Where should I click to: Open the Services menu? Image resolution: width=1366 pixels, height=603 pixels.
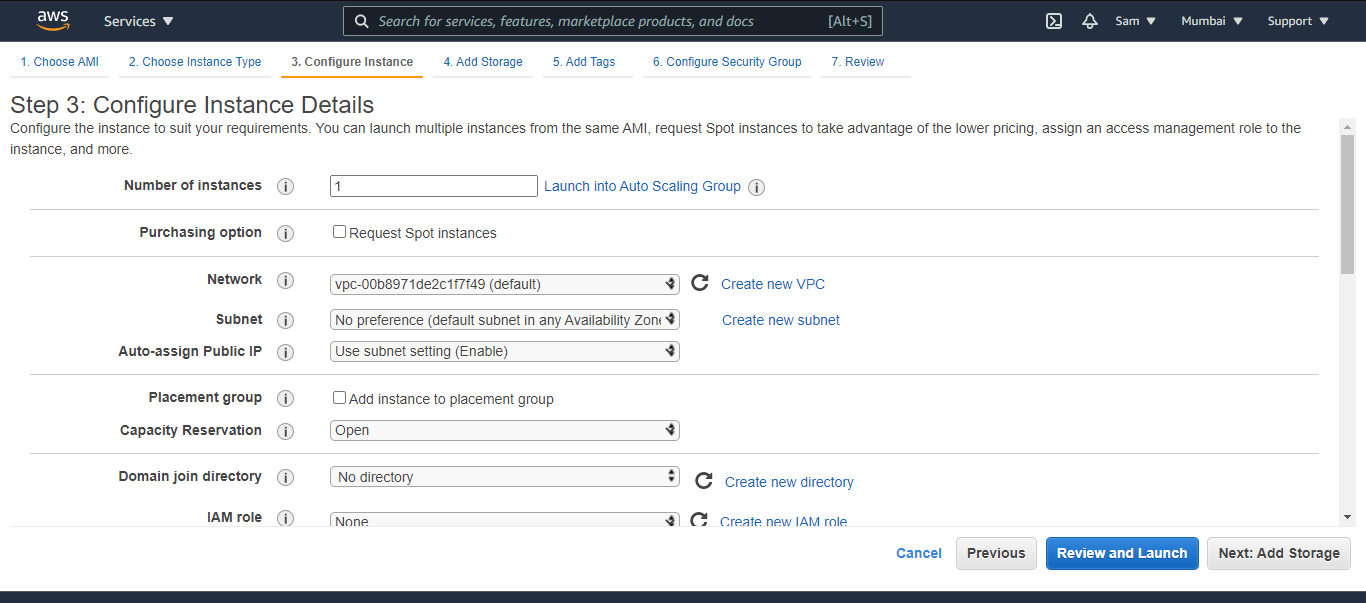tap(137, 20)
